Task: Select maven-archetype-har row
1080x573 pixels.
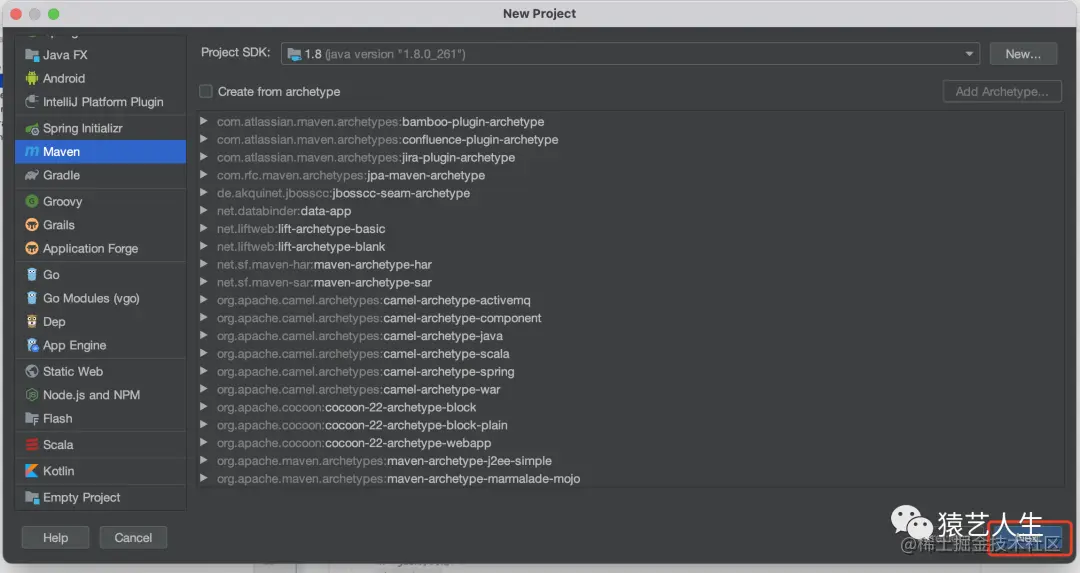Action: tap(630, 264)
